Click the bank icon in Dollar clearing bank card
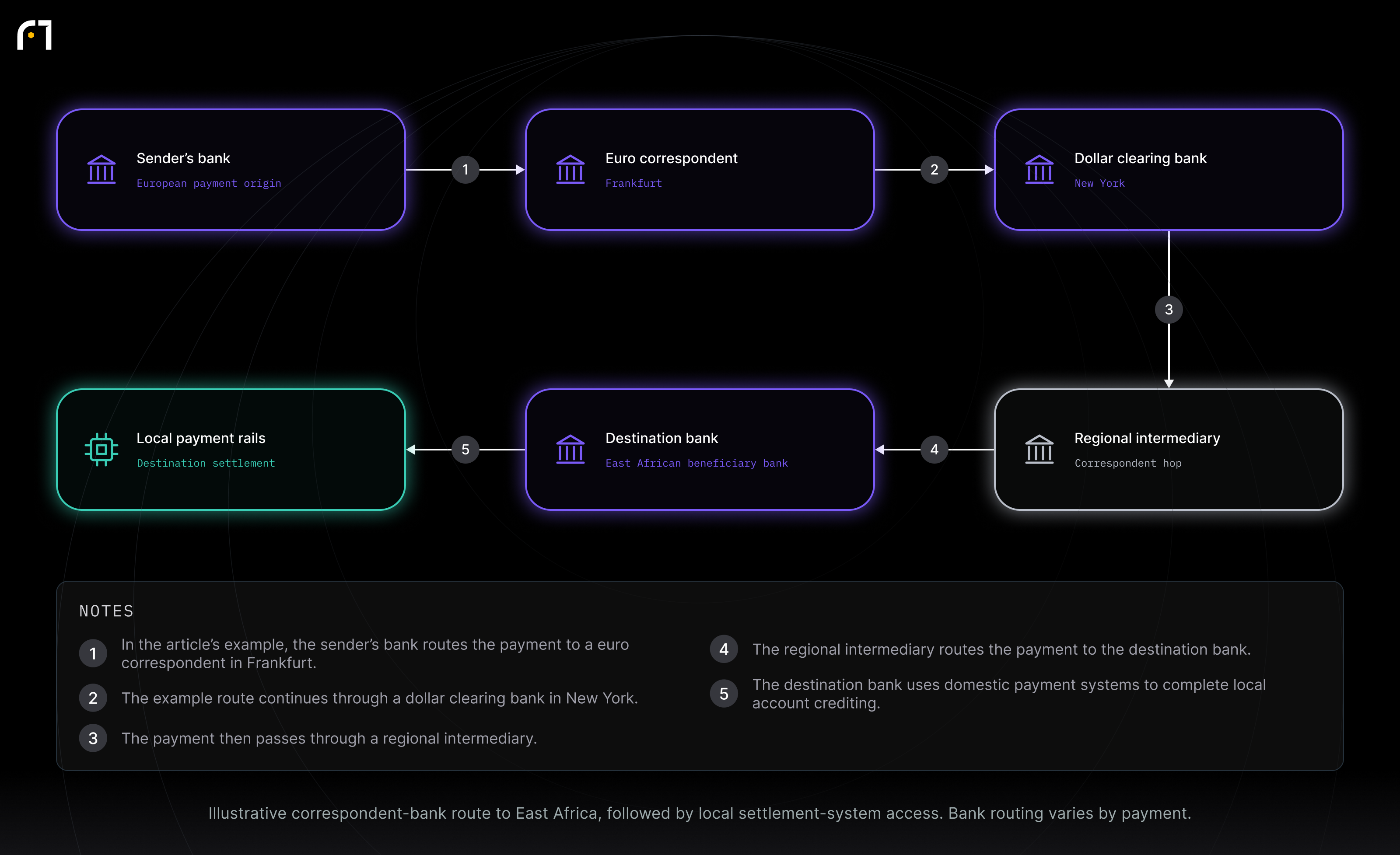 point(1039,169)
